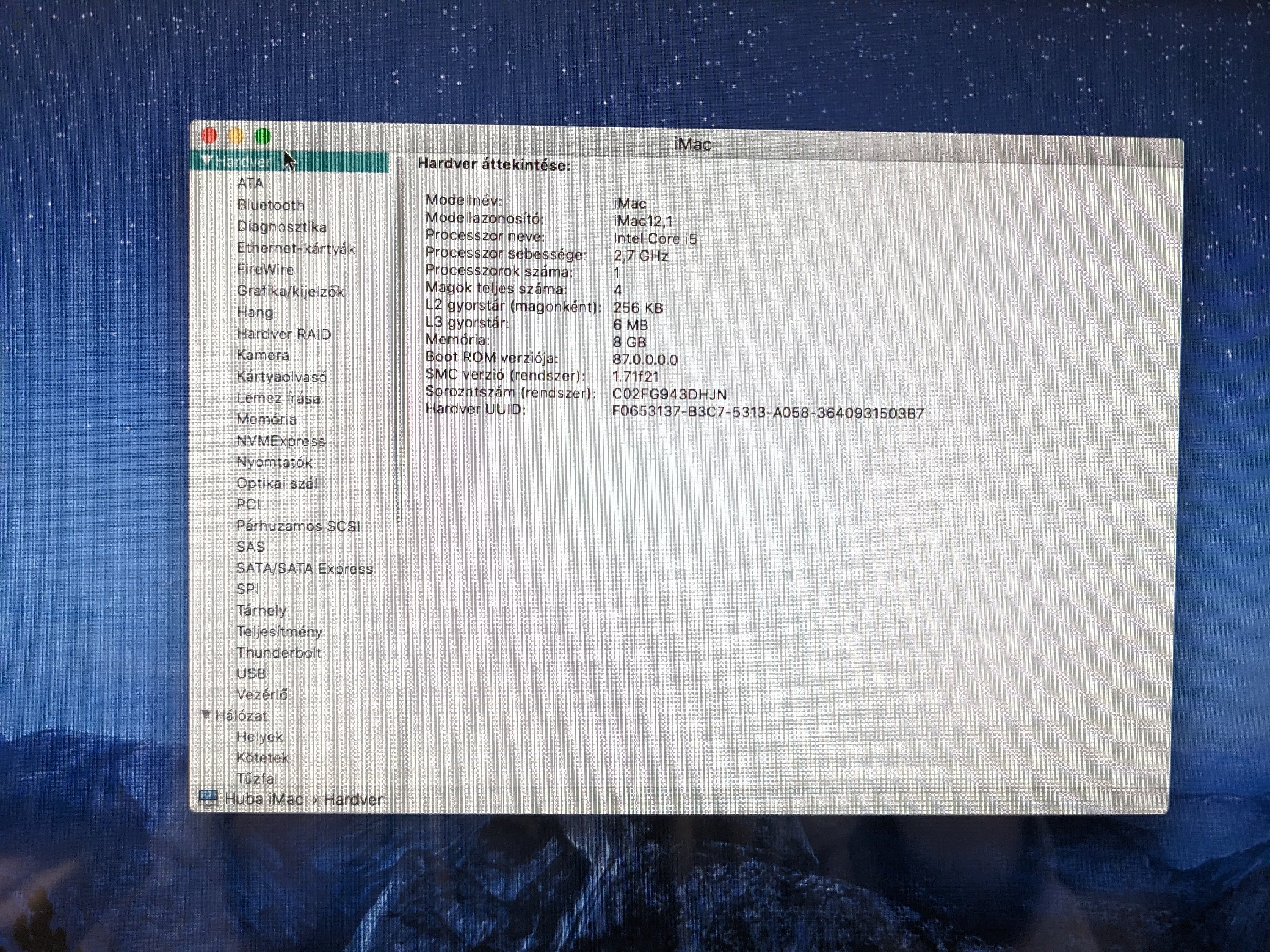Image resolution: width=1270 pixels, height=952 pixels.
Task: Open the Optikai szál entry
Action: click(277, 483)
